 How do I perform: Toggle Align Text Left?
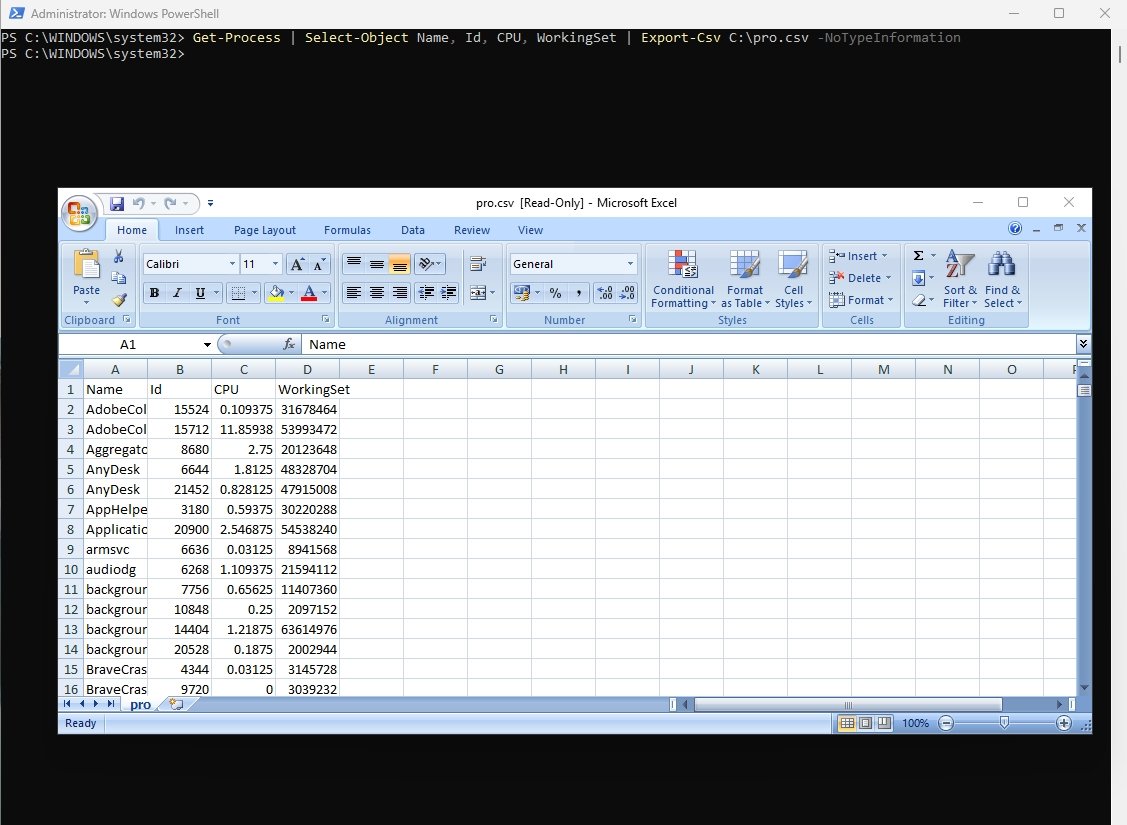pyautogui.click(x=354, y=292)
